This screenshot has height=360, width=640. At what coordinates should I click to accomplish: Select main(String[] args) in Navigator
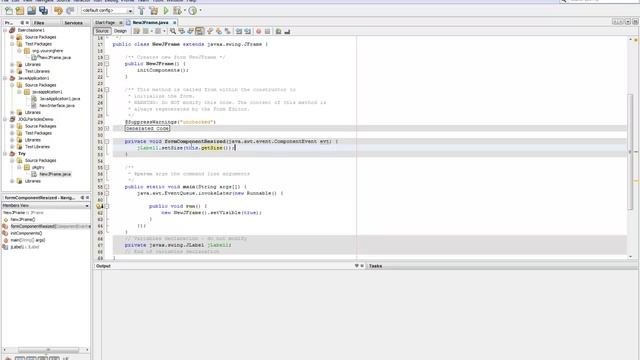pos(27,240)
